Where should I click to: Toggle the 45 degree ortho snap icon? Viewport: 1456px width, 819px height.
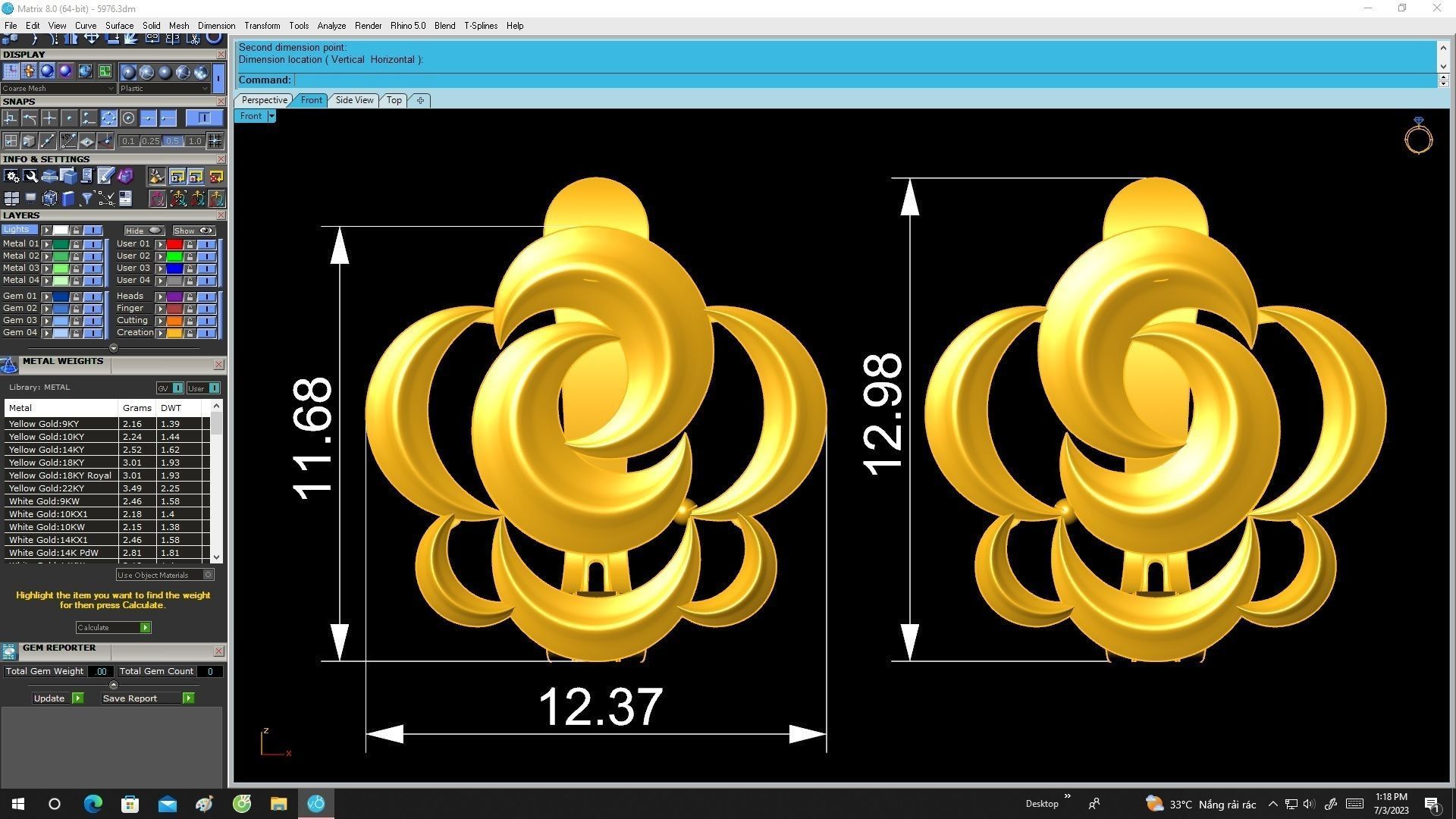(68, 141)
